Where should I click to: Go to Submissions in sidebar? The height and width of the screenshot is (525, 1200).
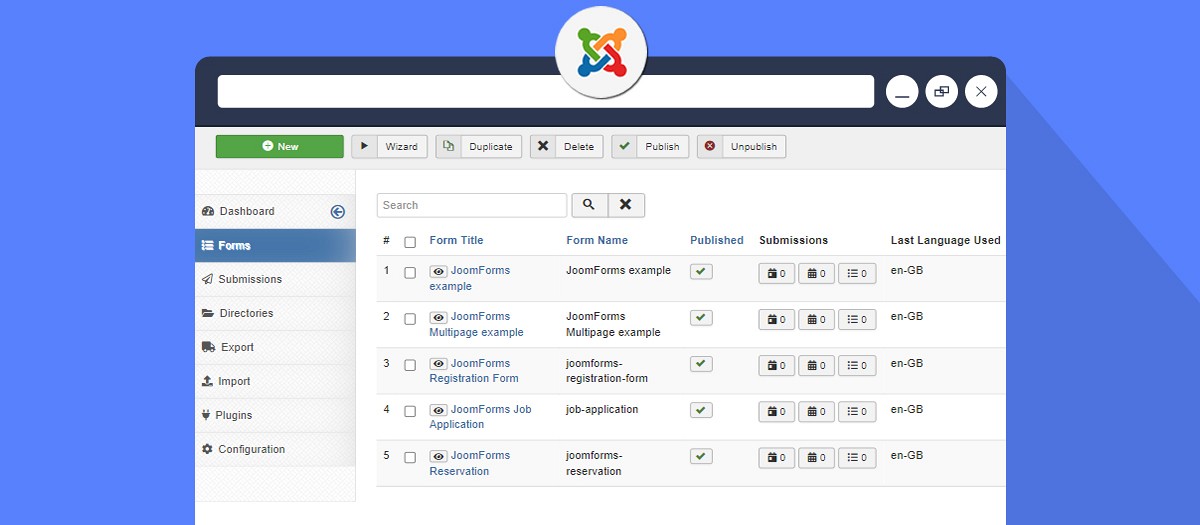click(275, 279)
